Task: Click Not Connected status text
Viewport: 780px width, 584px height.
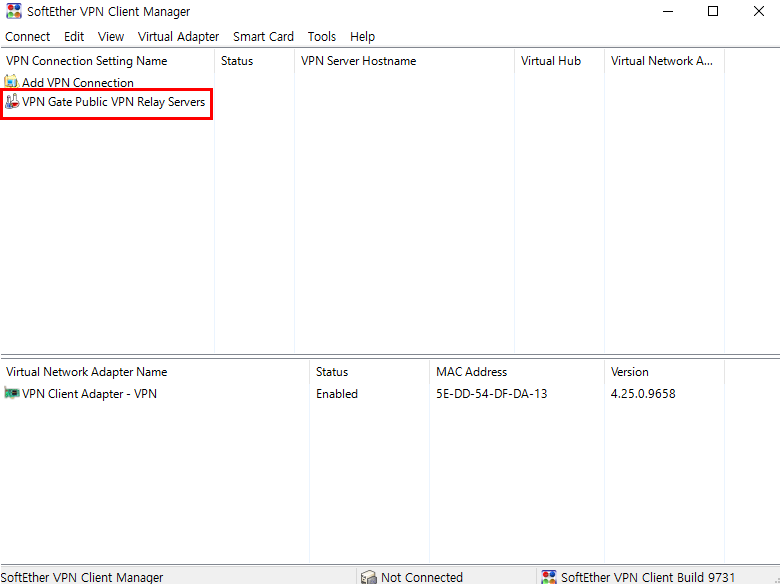Action: pyautogui.click(x=422, y=577)
